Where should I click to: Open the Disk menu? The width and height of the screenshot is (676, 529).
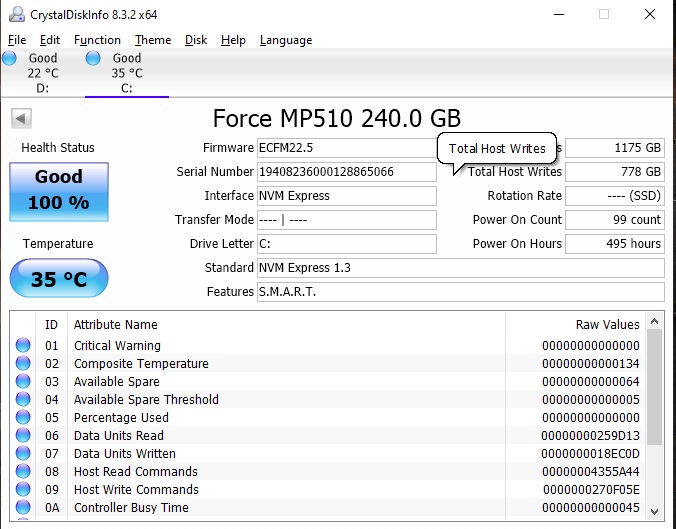196,40
